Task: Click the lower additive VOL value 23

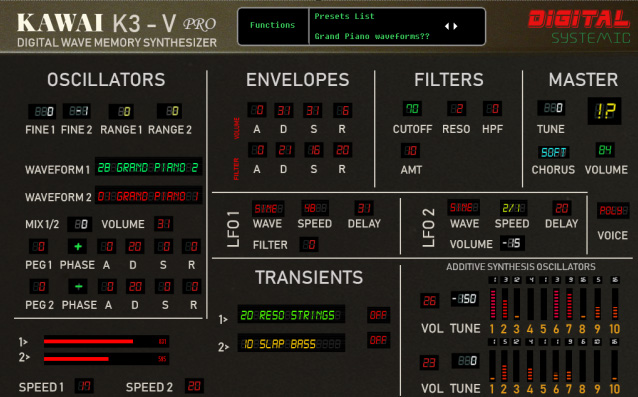Action: 429,362
